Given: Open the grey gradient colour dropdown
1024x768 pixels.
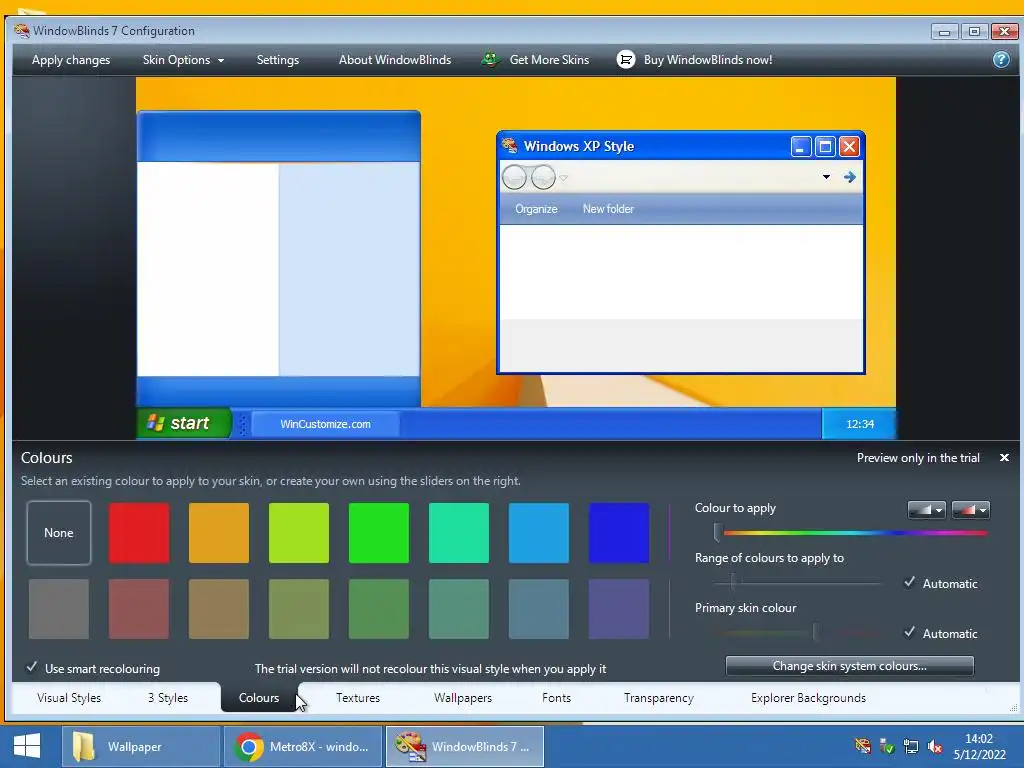Looking at the screenshot, I should point(926,510).
